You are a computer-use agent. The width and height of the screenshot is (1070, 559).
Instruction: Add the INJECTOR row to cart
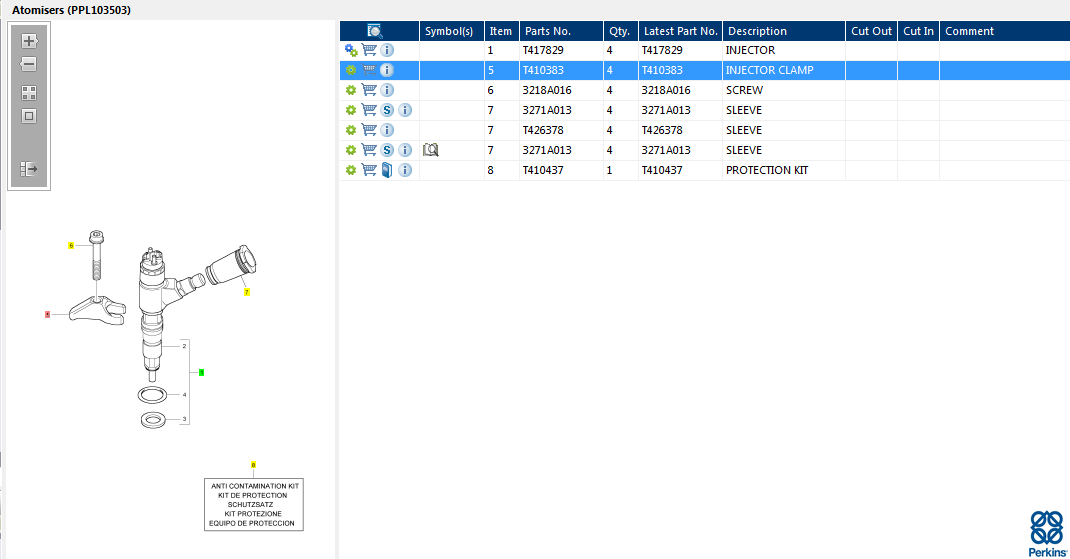click(x=369, y=50)
